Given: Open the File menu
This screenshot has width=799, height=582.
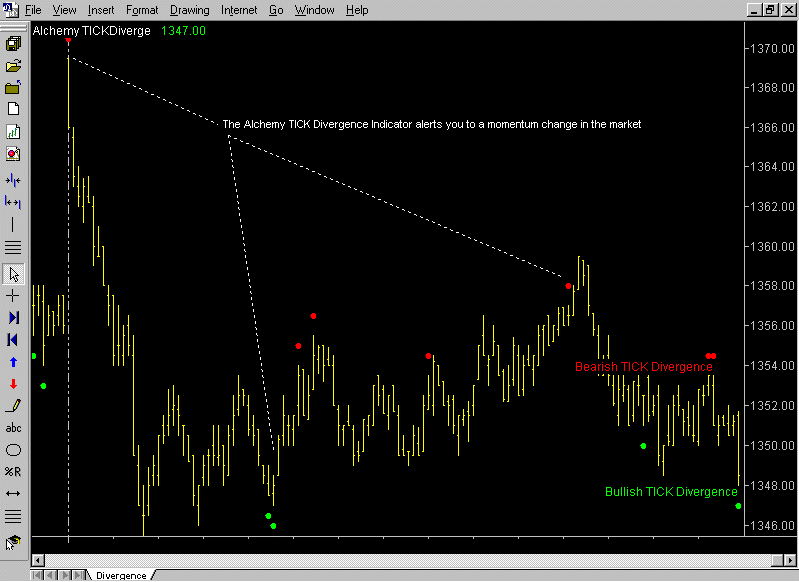Looking at the screenshot, I should click(x=33, y=10).
